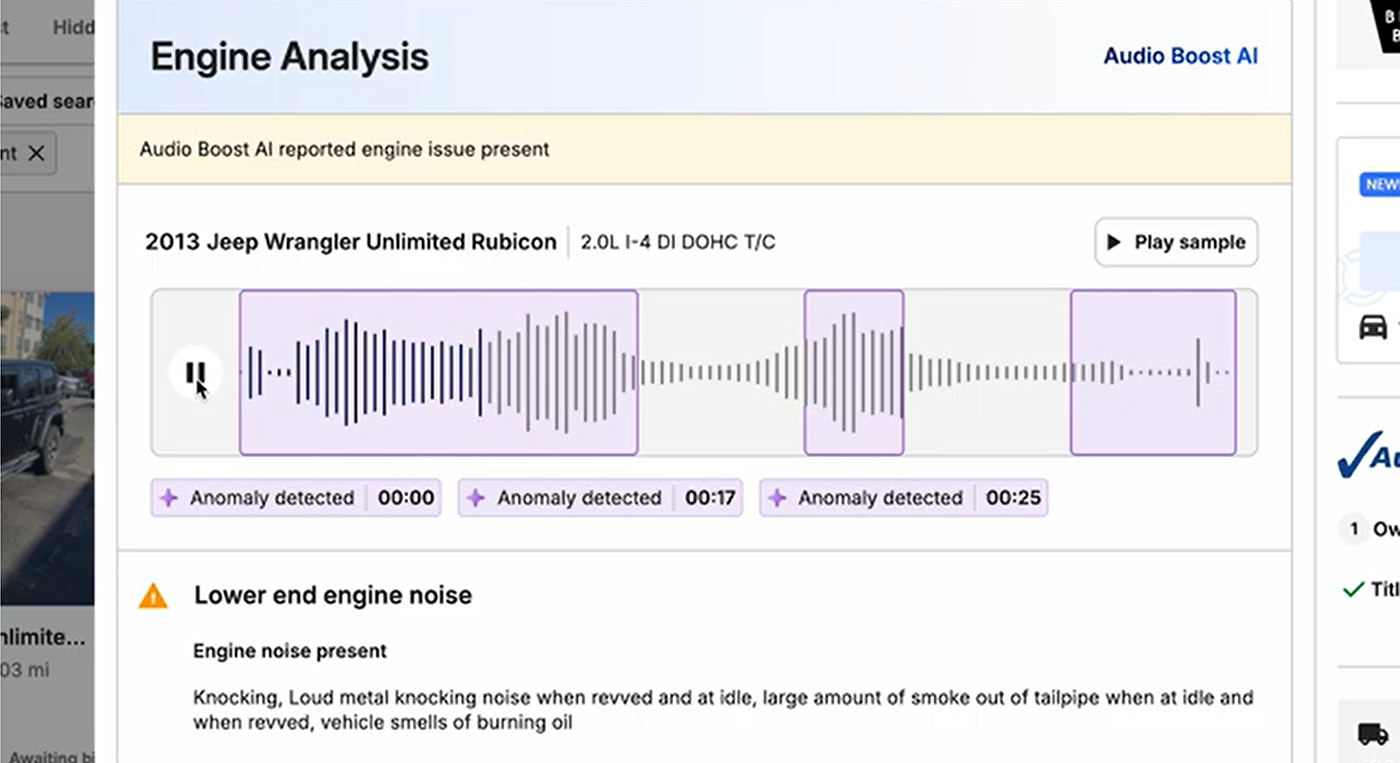1400x763 pixels.
Task: Open the Jeep photo thumbnail in the background listing
Action: (47, 447)
